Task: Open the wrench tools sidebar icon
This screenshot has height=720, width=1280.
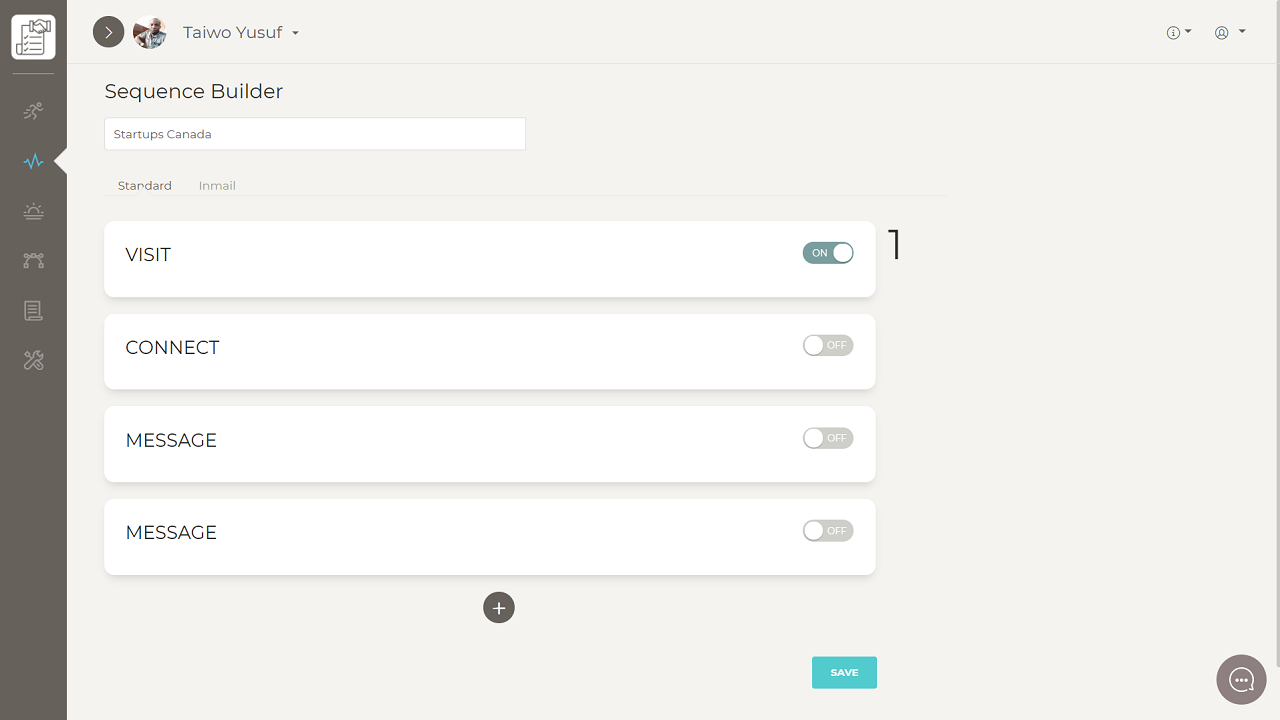Action: [33, 361]
